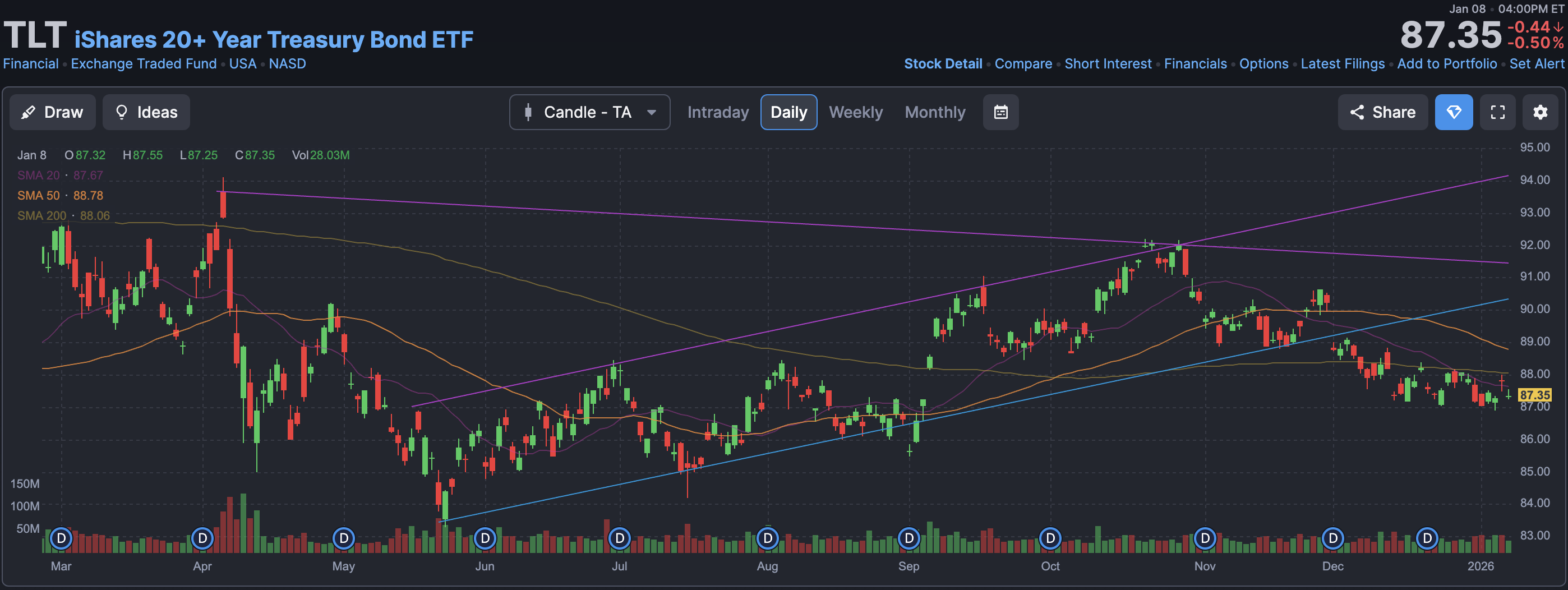Select the SMA 50 indicator label
Image resolution: width=1568 pixels, height=590 pixels.
(38, 195)
